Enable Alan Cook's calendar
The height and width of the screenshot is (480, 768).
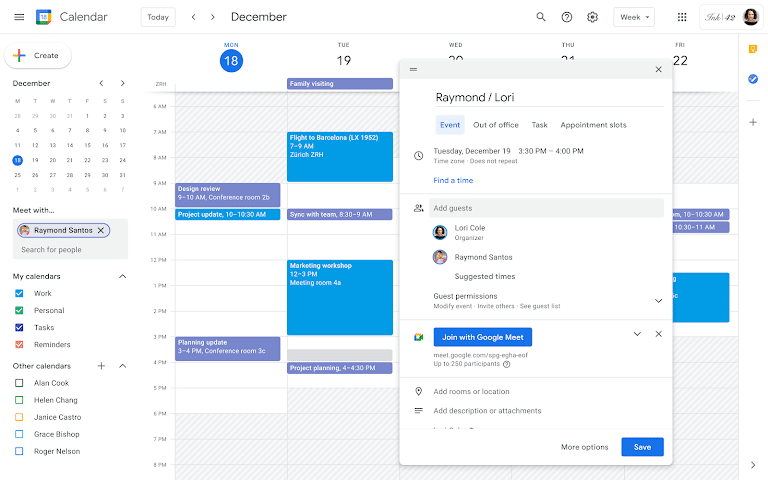pos(19,383)
